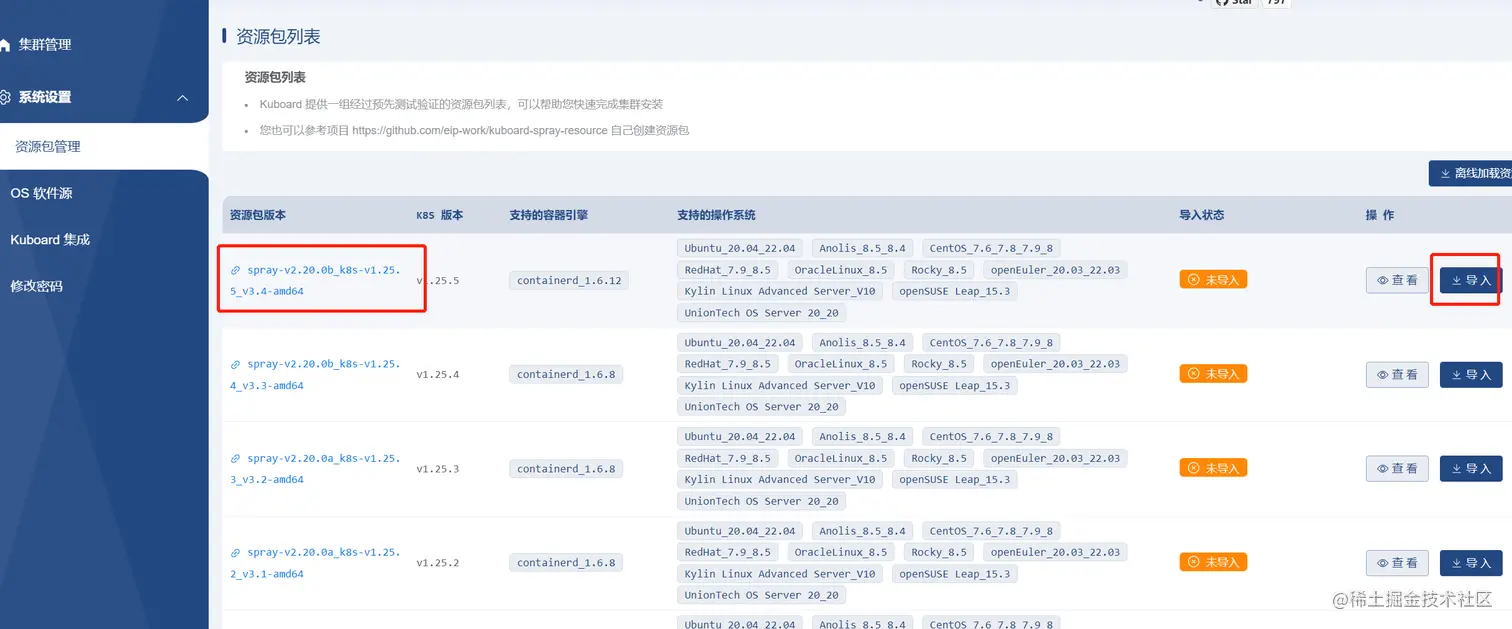Open OS 软件源 menu item
1512x629 pixels.
[x=42, y=193]
